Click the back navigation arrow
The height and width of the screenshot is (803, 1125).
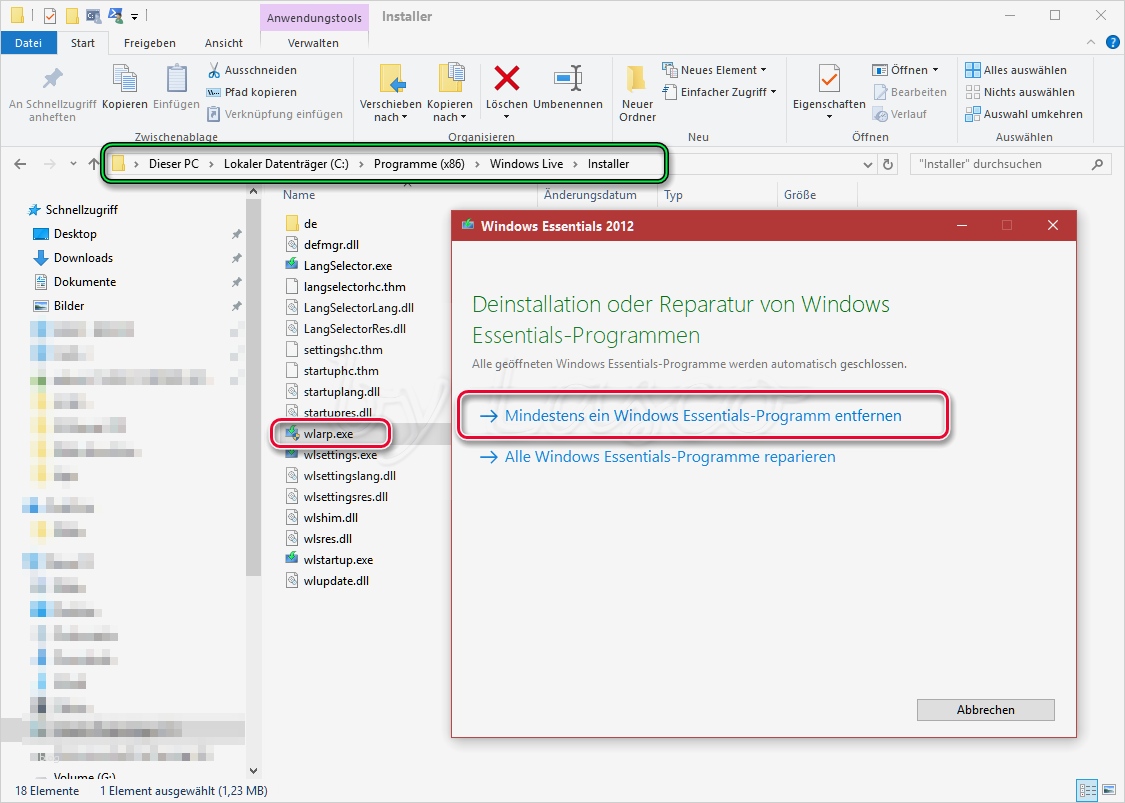[20, 164]
